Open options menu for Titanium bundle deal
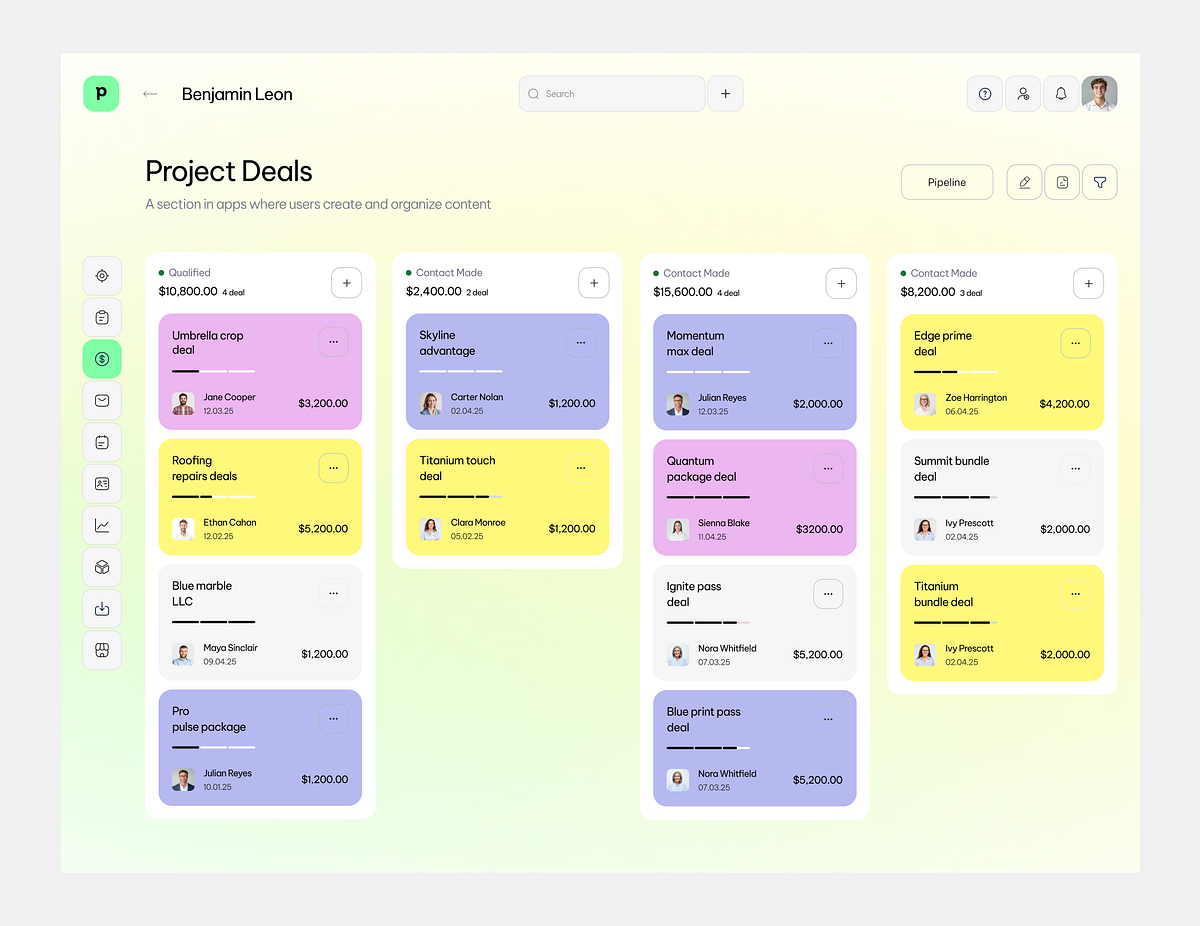 pyautogui.click(x=1075, y=594)
